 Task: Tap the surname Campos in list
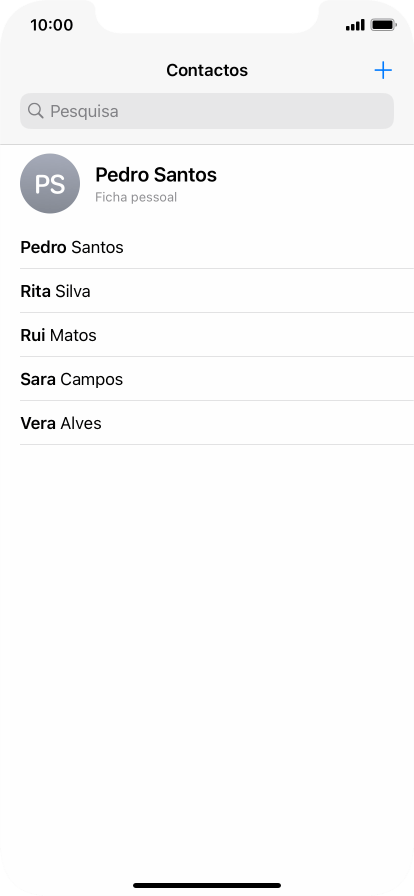click(x=91, y=380)
